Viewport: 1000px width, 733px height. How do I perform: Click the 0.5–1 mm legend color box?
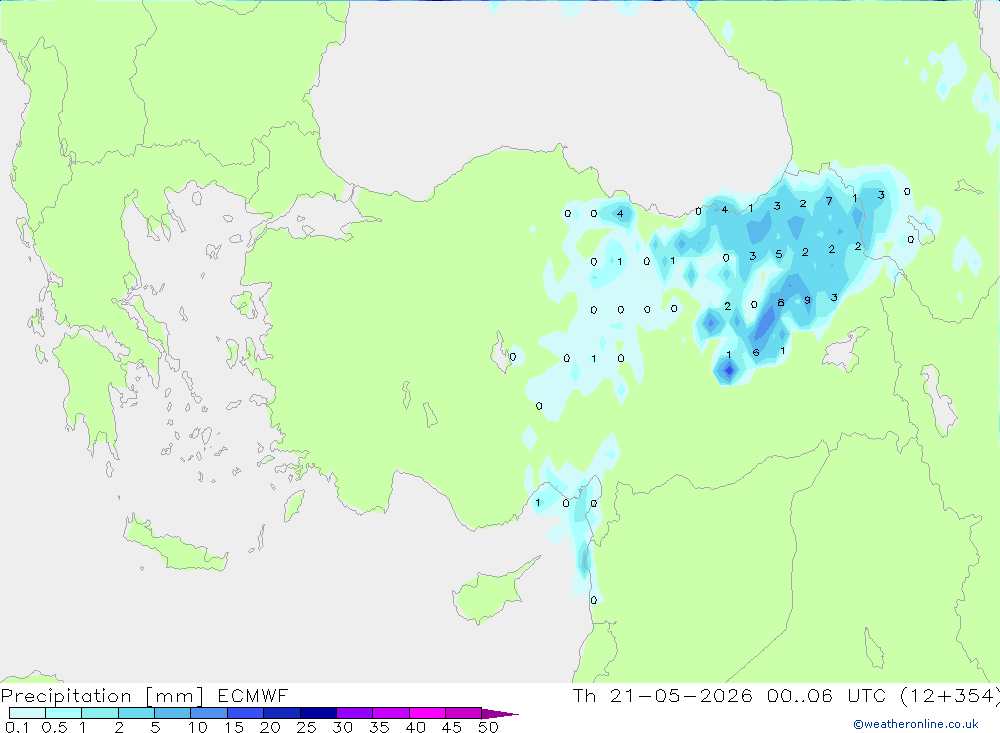[64, 713]
